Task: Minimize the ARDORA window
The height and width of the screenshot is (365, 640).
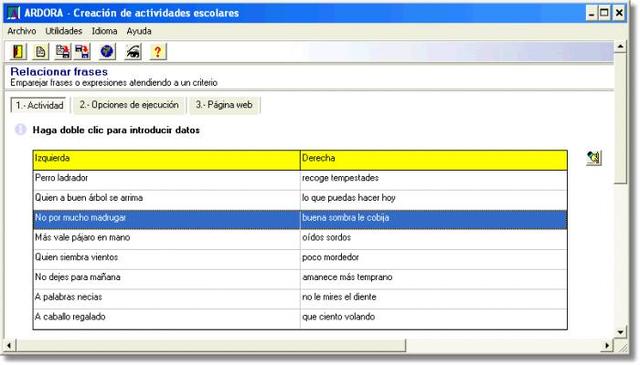Action: point(591,13)
